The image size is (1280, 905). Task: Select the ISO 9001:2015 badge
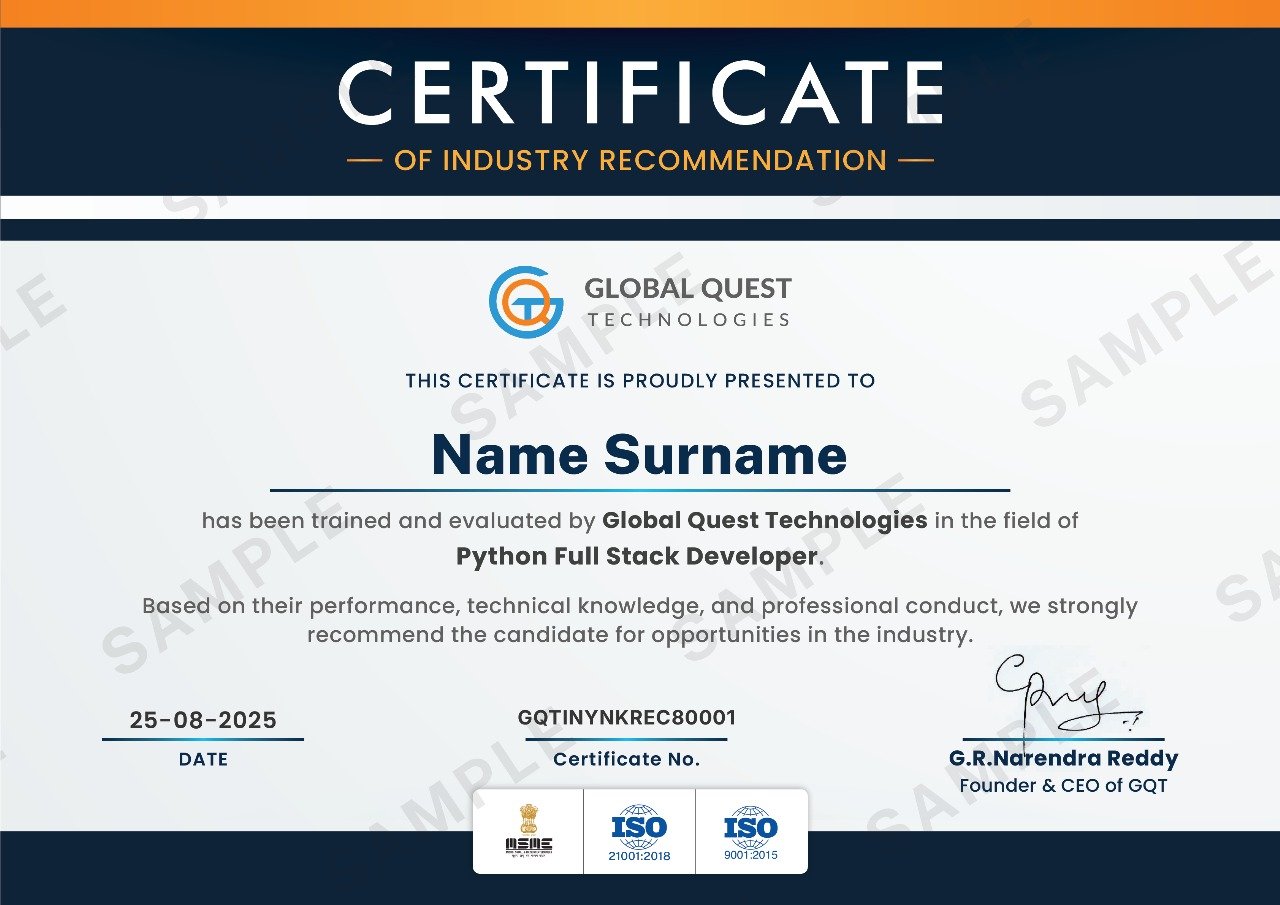[x=750, y=831]
